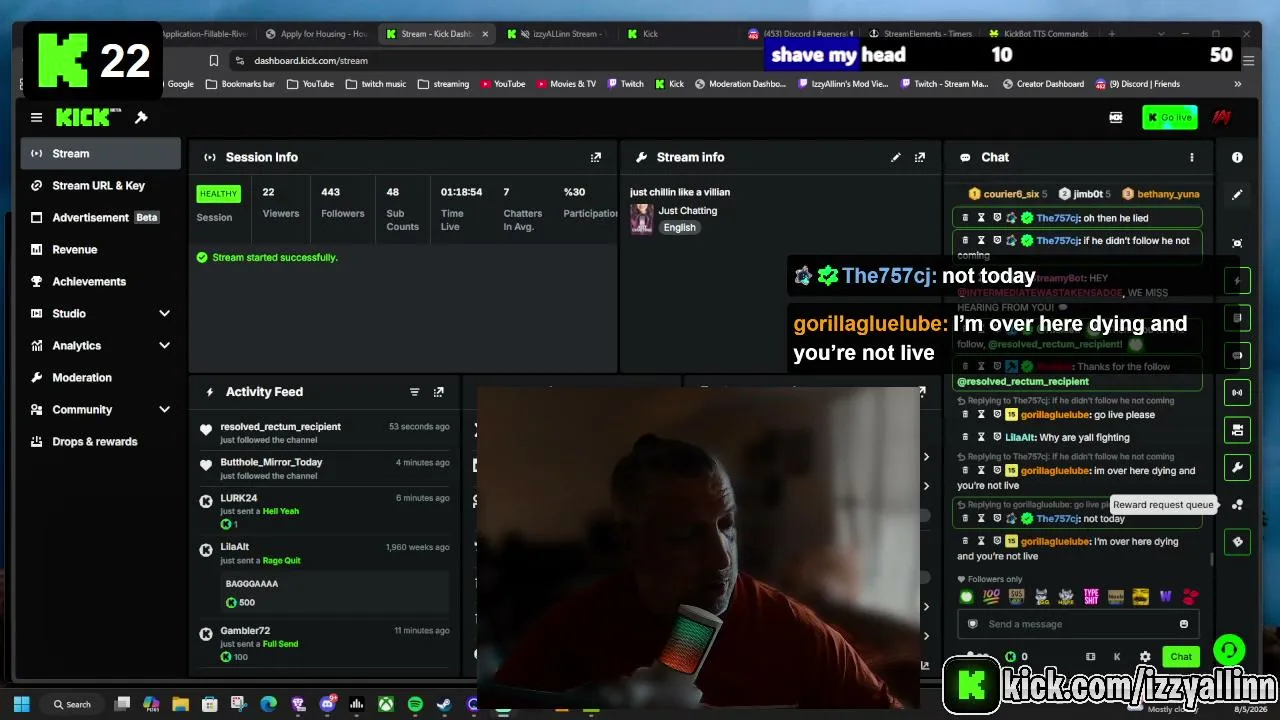This screenshot has height=720, width=1280.
Task: Toggle the camera layout icon in right sidebar
Action: 1237,430
